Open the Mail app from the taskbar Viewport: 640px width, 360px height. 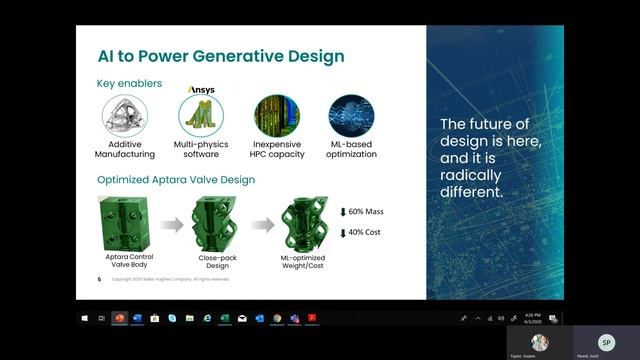pos(242,318)
